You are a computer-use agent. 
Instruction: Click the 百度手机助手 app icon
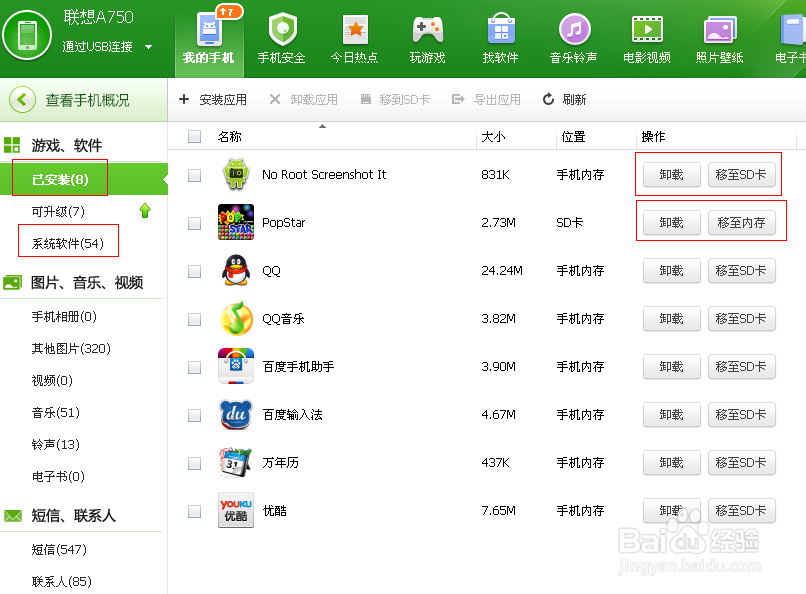pyautogui.click(x=236, y=366)
